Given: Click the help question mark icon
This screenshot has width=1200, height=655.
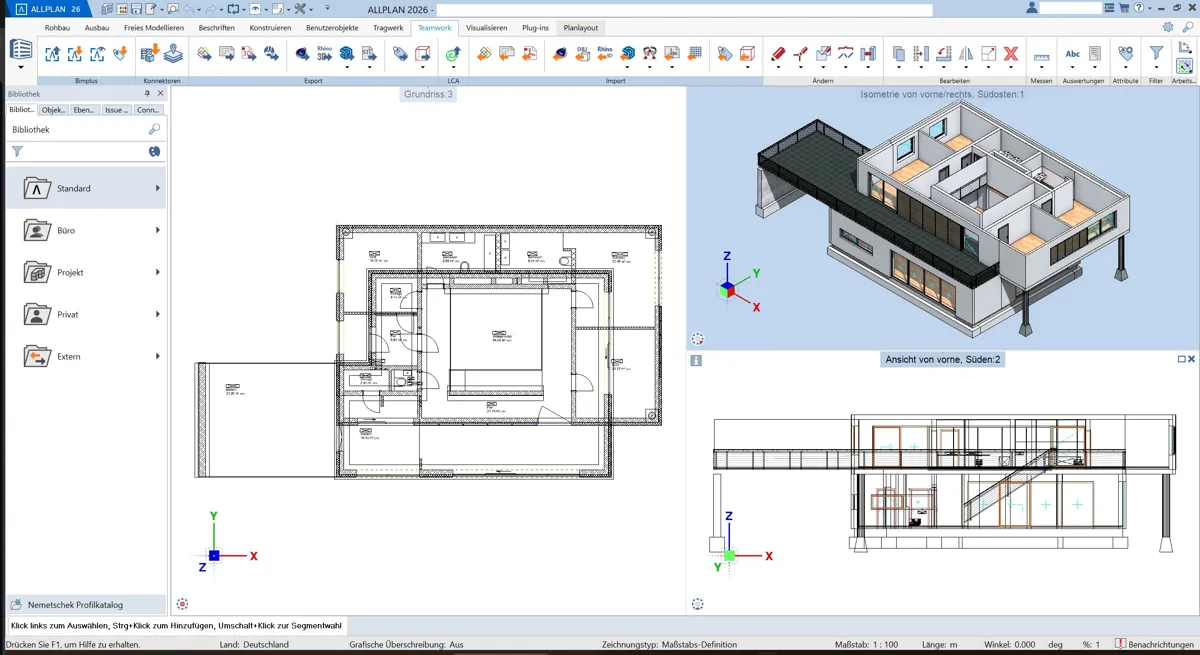Looking at the screenshot, I should (1139, 8).
